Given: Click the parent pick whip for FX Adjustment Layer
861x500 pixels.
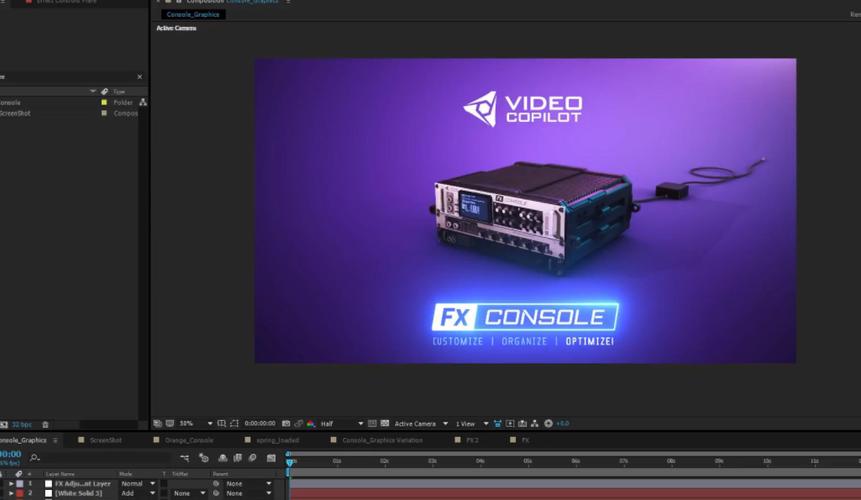Looking at the screenshot, I should point(216,484).
